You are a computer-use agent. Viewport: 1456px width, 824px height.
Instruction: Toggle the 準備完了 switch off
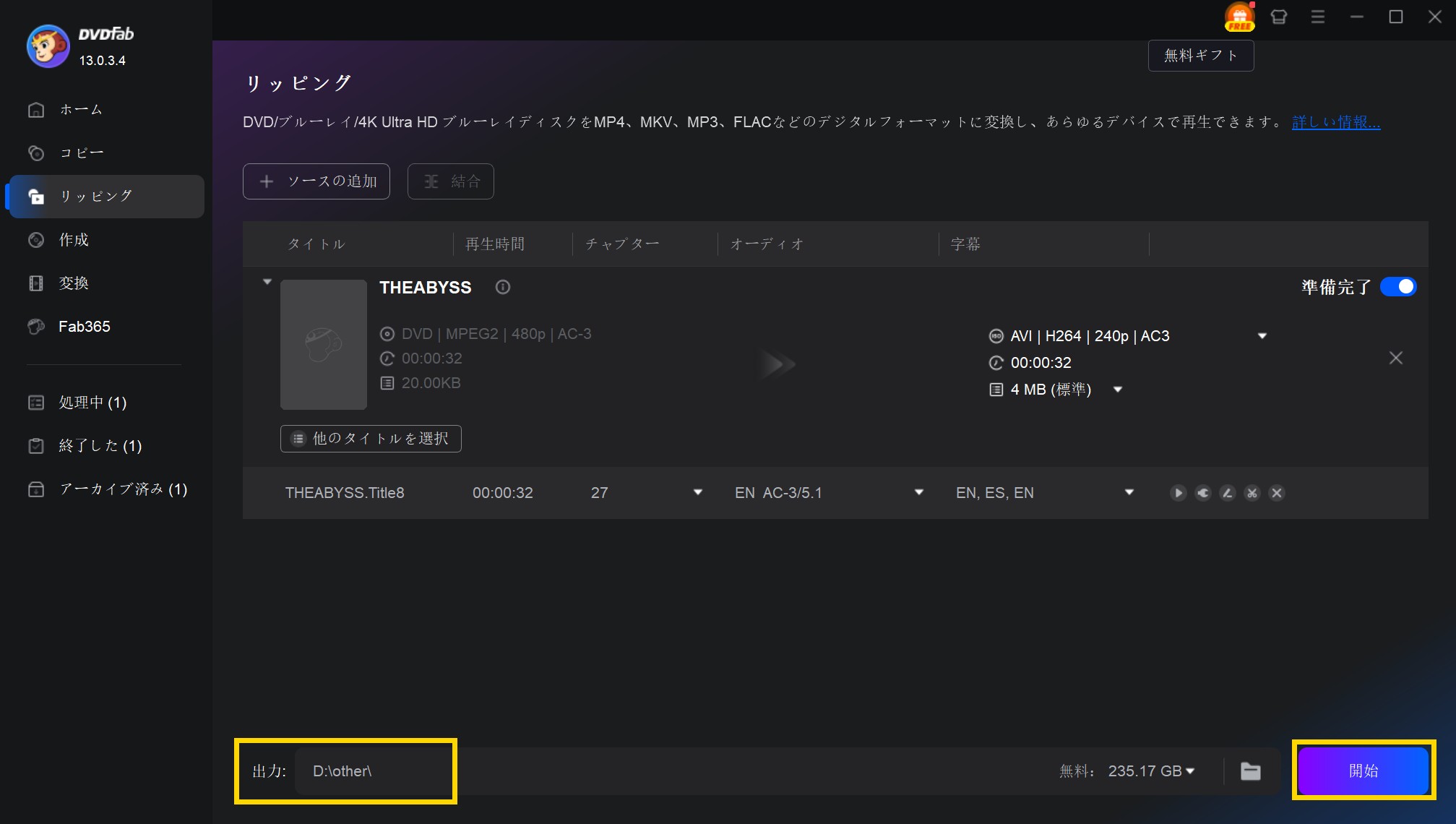(1398, 287)
